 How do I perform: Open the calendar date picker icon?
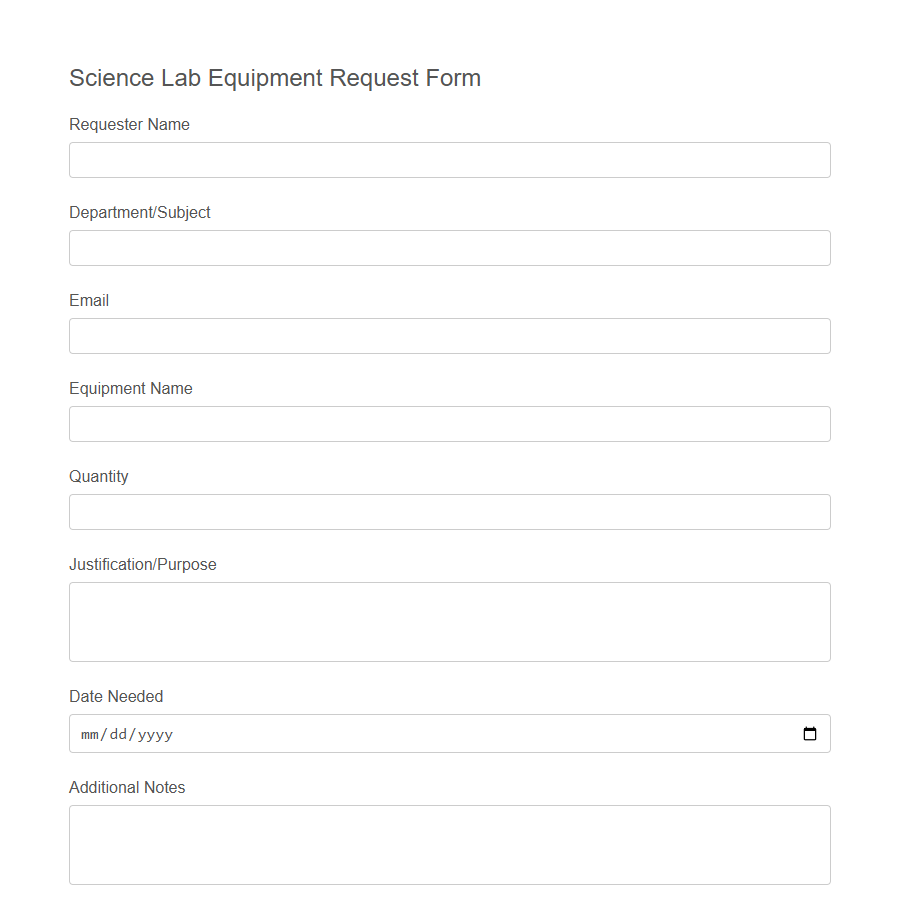808,733
